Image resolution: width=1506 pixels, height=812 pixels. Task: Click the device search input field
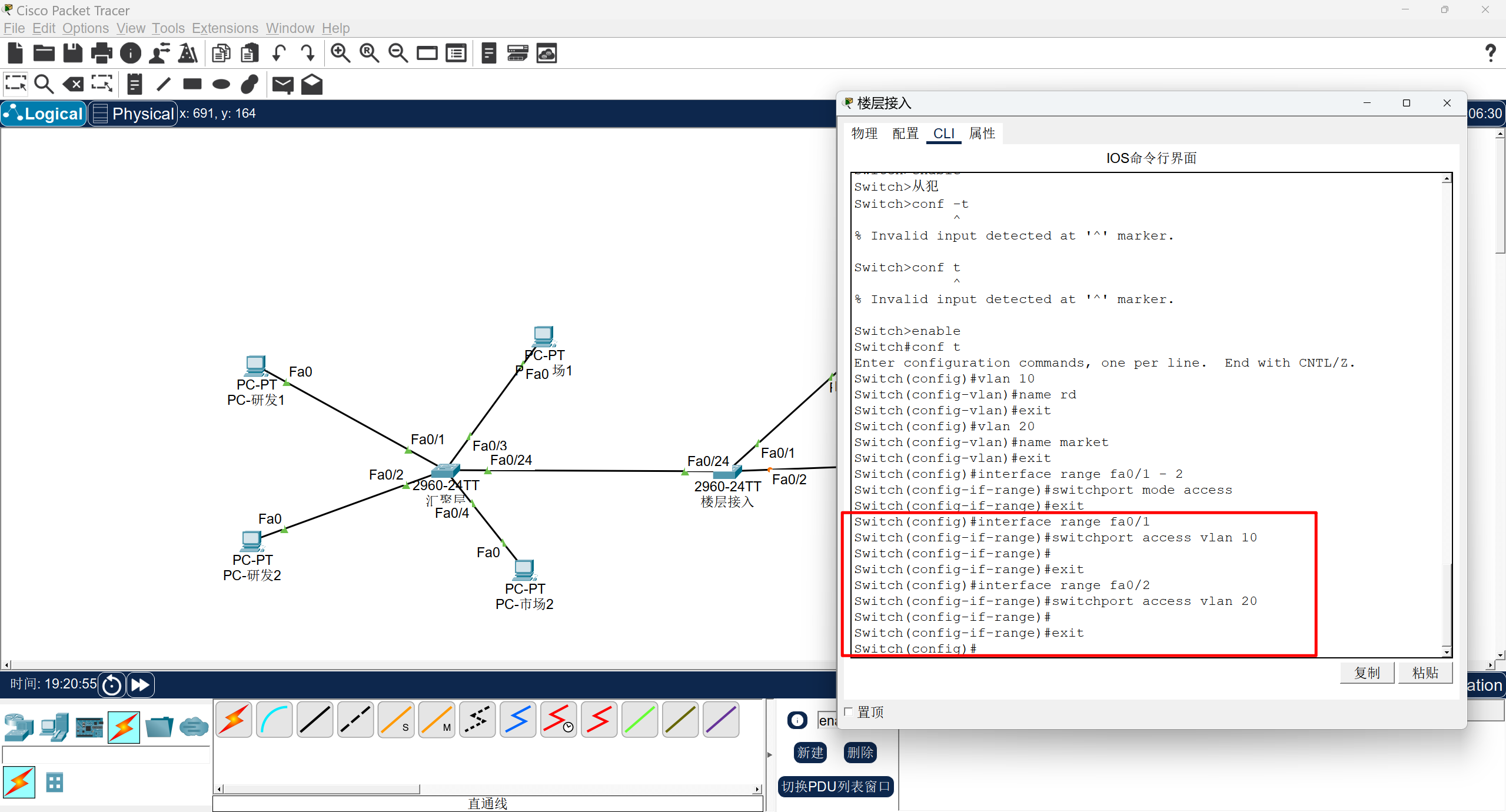coord(106,754)
